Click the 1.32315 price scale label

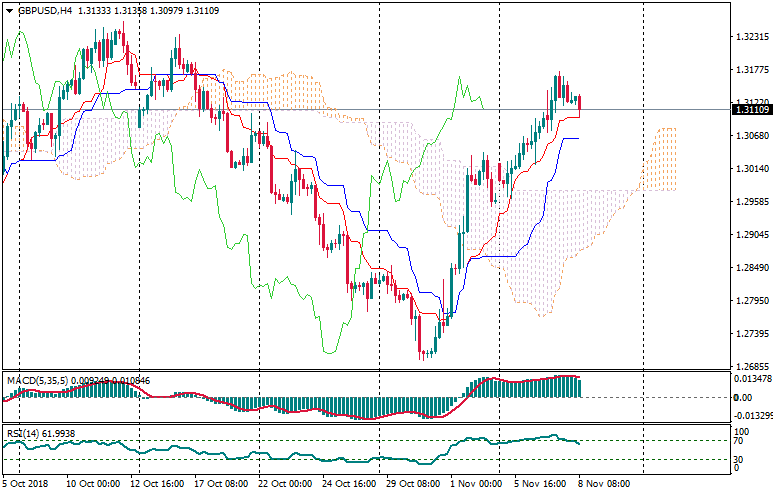point(750,37)
